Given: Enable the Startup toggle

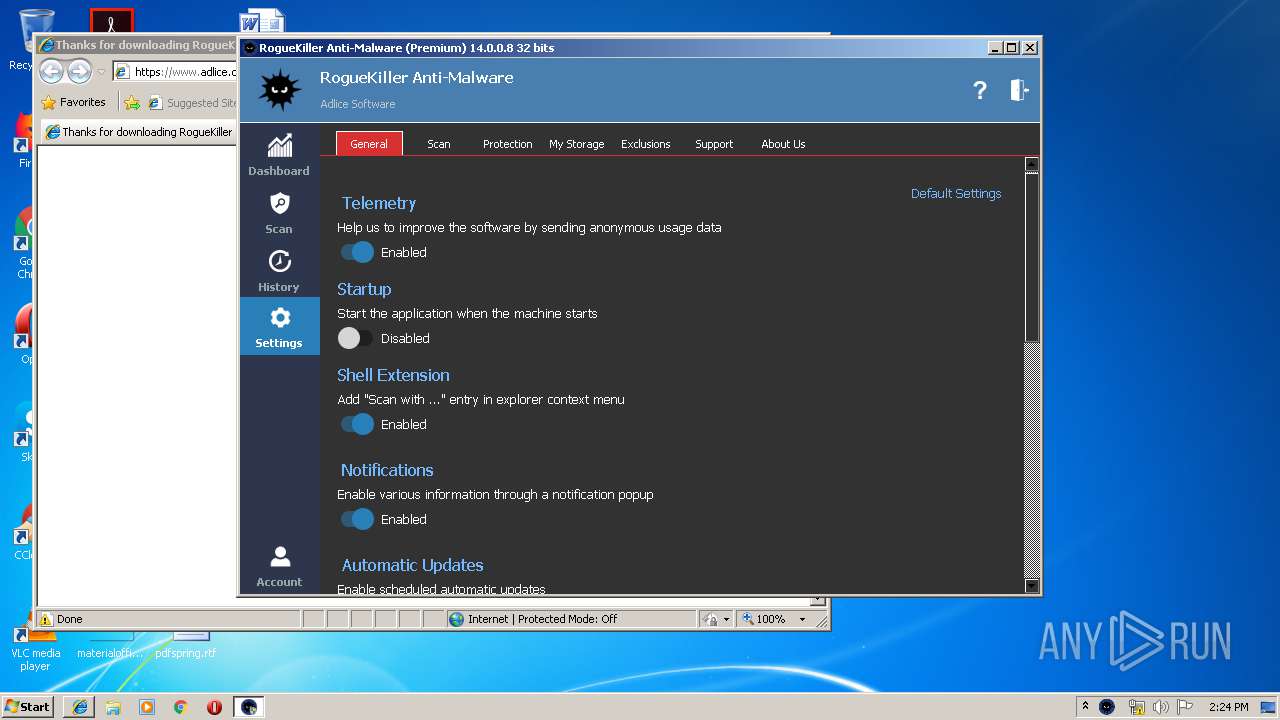Looking at the screenshot, I should point(354,338).
